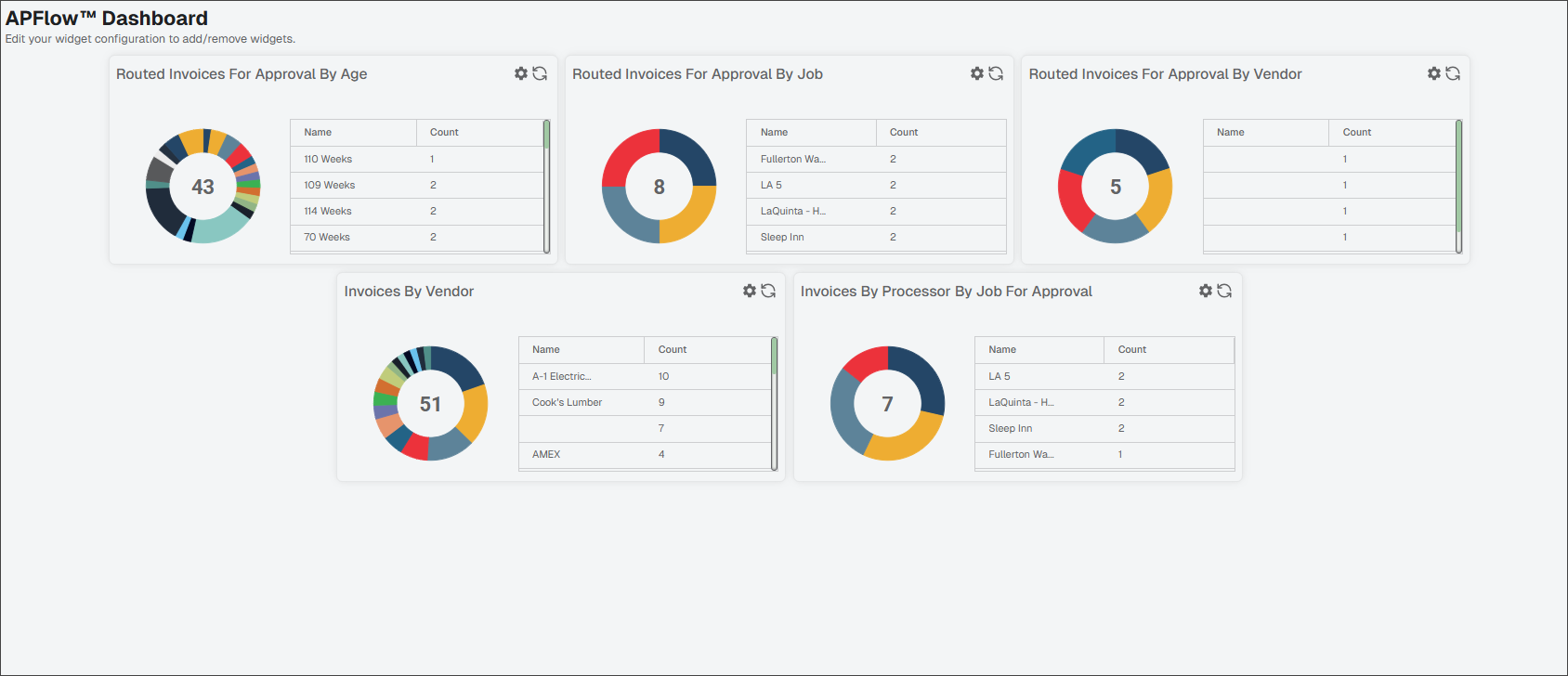1568x676 pixels.
Task: Click Count header in Invoices By Processor table
Action: 1169,350
